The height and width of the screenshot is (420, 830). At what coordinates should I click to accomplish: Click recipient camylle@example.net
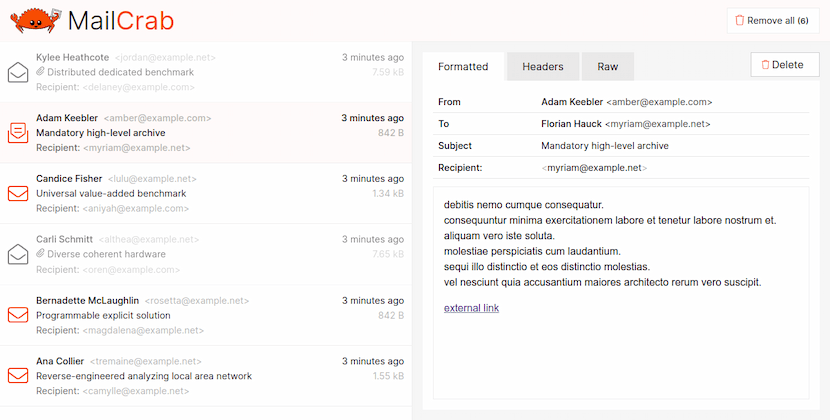[136, 391]
